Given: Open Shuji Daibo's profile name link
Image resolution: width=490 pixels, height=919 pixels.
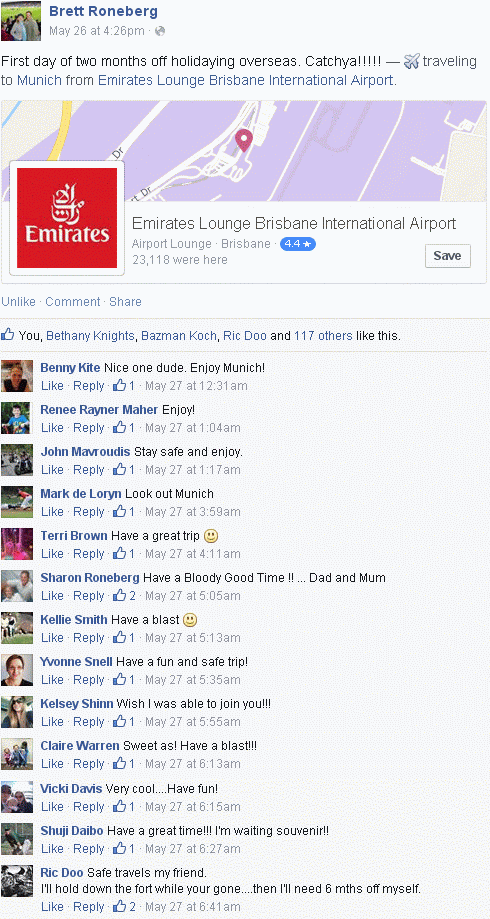Looking at the screenshot, I should 72,830.
